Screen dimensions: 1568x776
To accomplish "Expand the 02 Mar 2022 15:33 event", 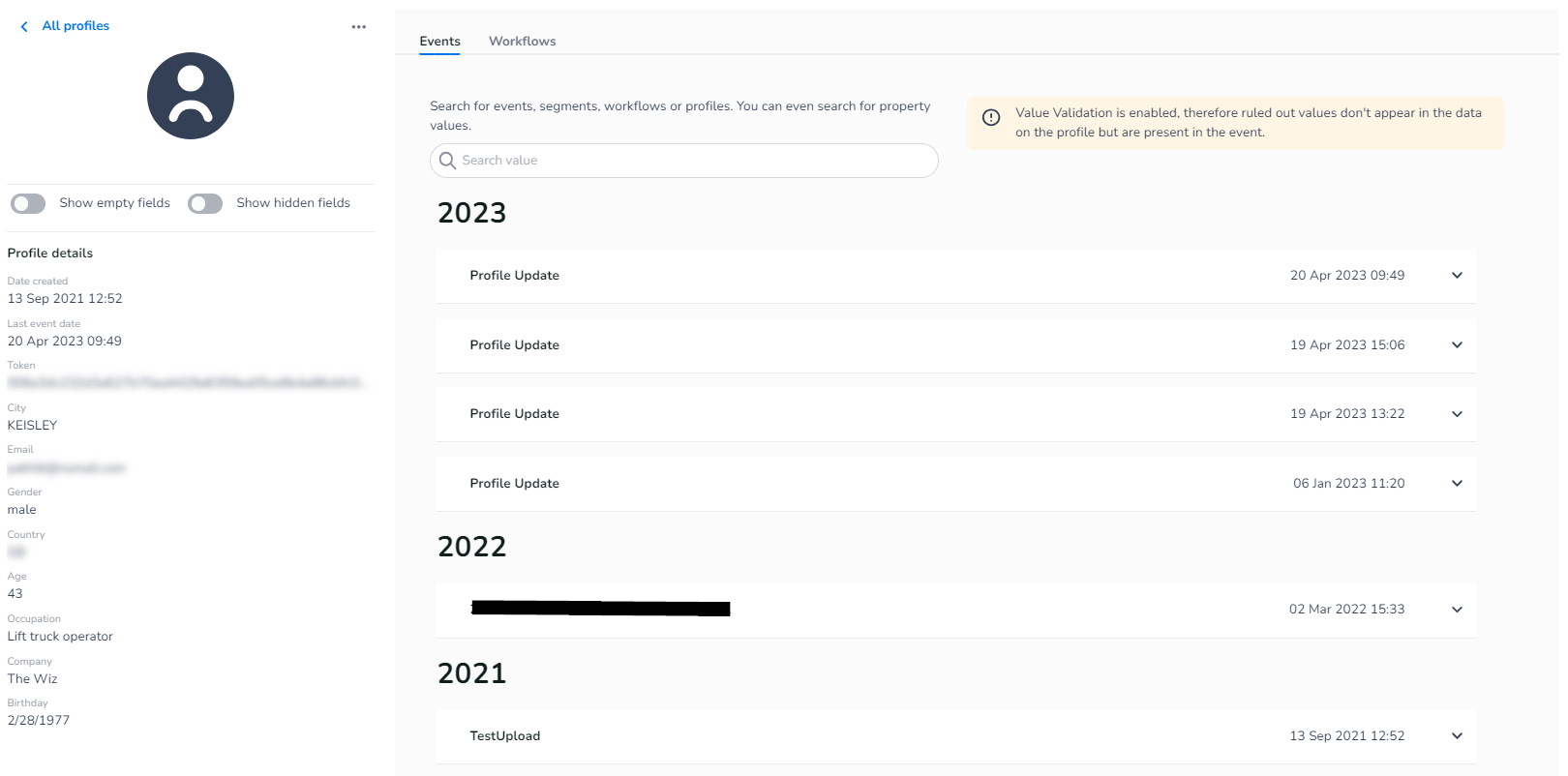I will pyautogui.click(x=1456, y=610).
